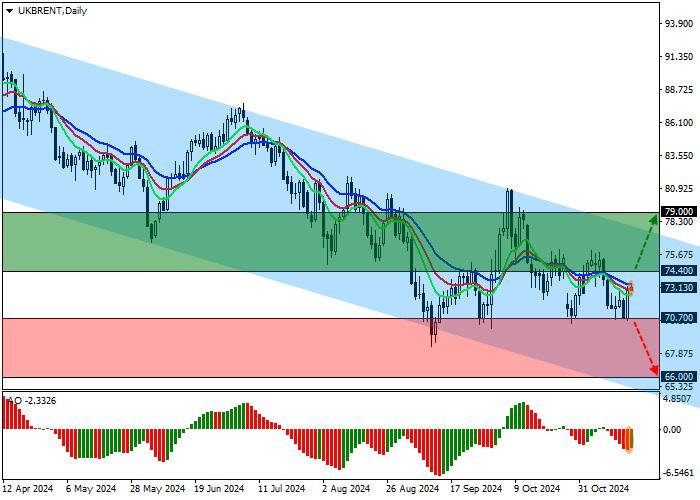Click the 9 Oct 2024 date label
Image resolution: width=700 pixels, height=500 pixels.
[x=537, y=489]
